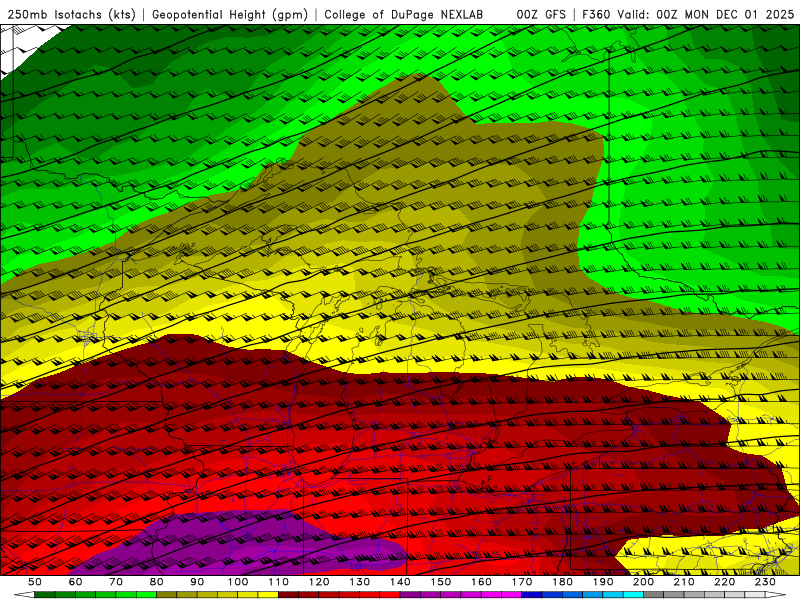The height and width of the screenshot is (600, 800).
Task: Click the '160' value on the color scale
Action: pyautogui.click(x=481, y=582)
